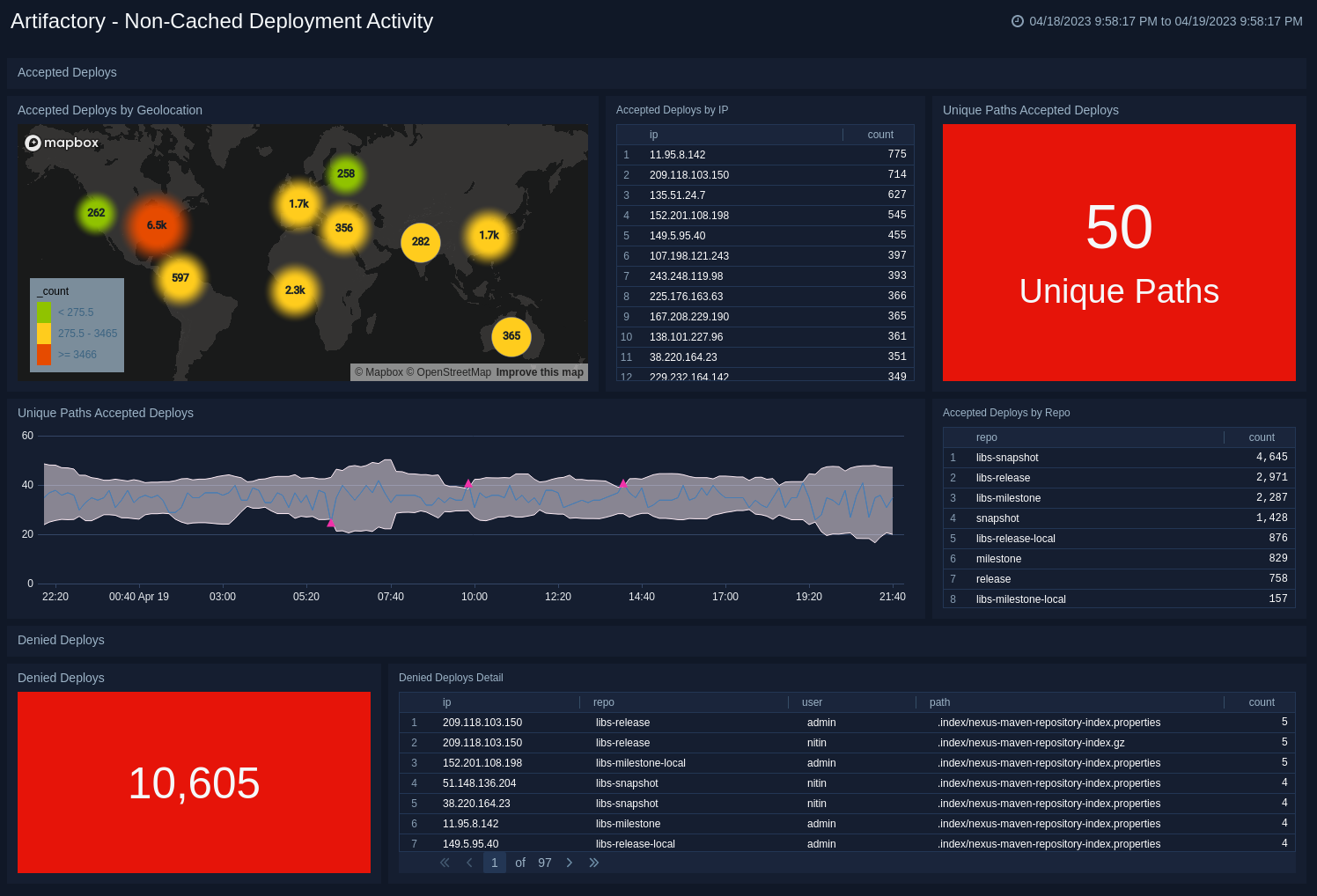Open the 'Improve this map' link
Viewport: 1317px width, 896px height.
(539, 372)
